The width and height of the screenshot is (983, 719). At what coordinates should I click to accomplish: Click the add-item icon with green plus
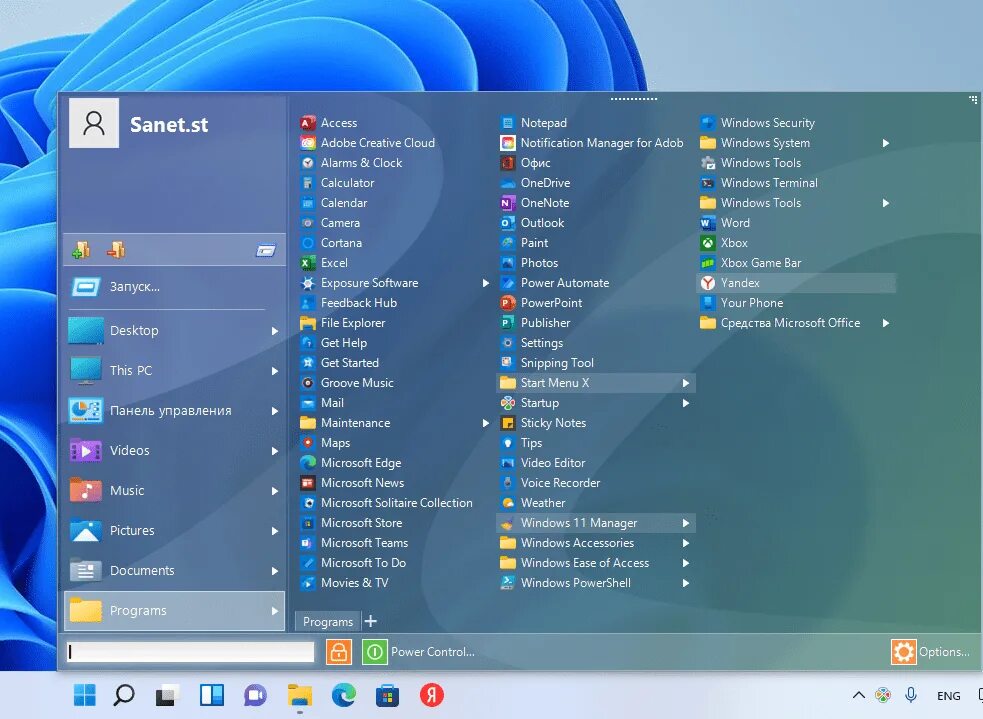(81, 250)
